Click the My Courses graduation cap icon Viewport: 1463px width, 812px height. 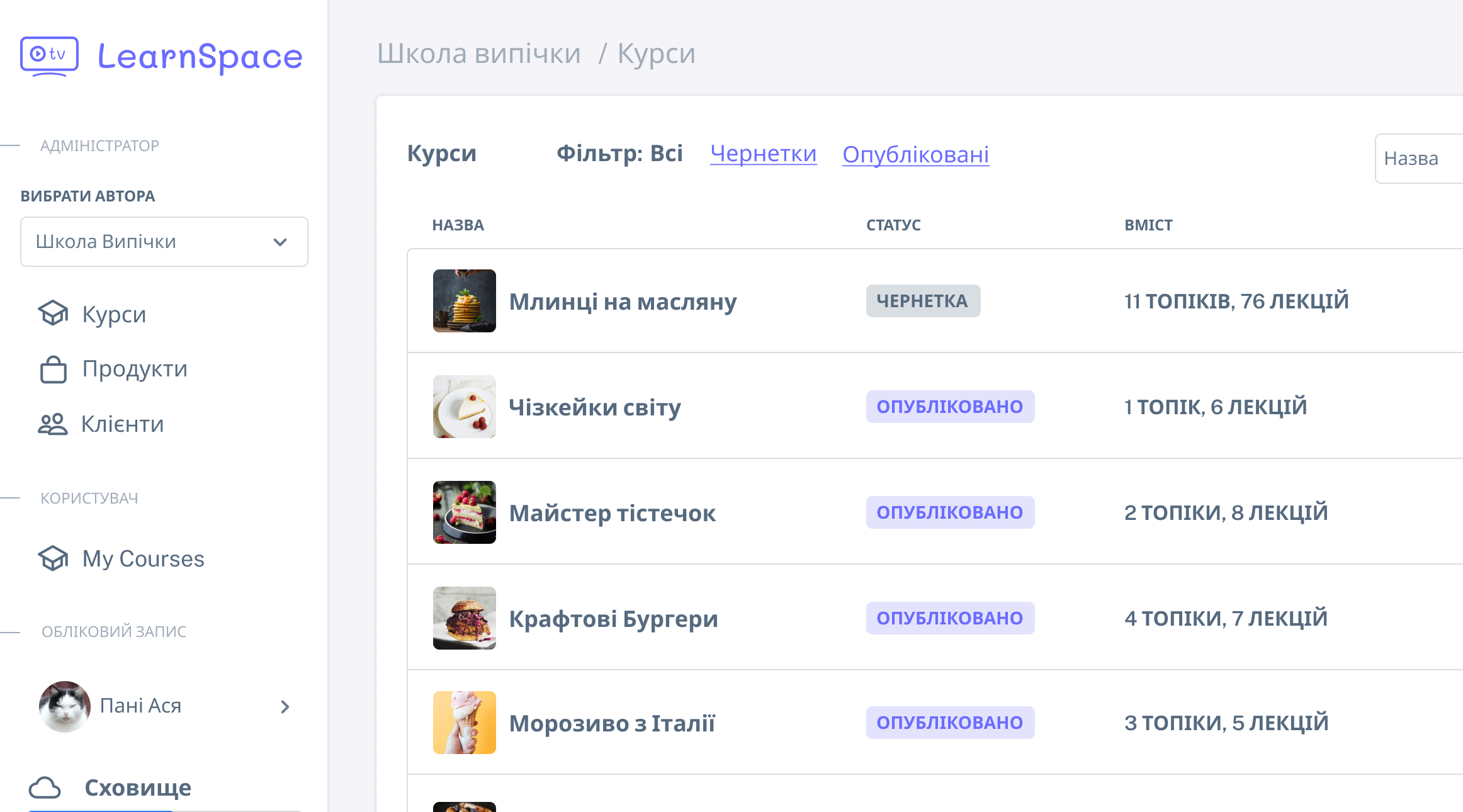tap(53, 558)
